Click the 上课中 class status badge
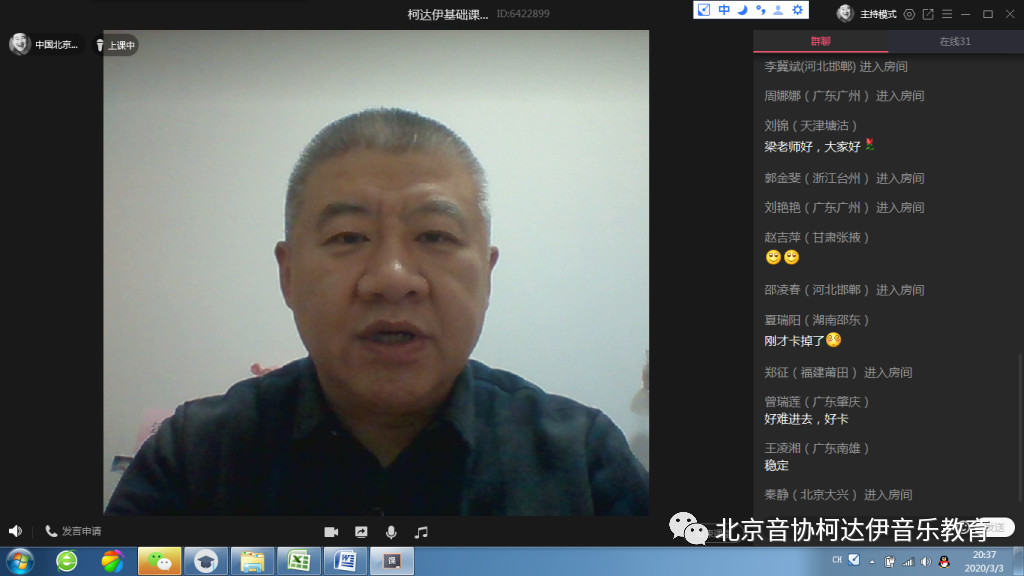The image size is (1024, 576). tap(116, 45)
